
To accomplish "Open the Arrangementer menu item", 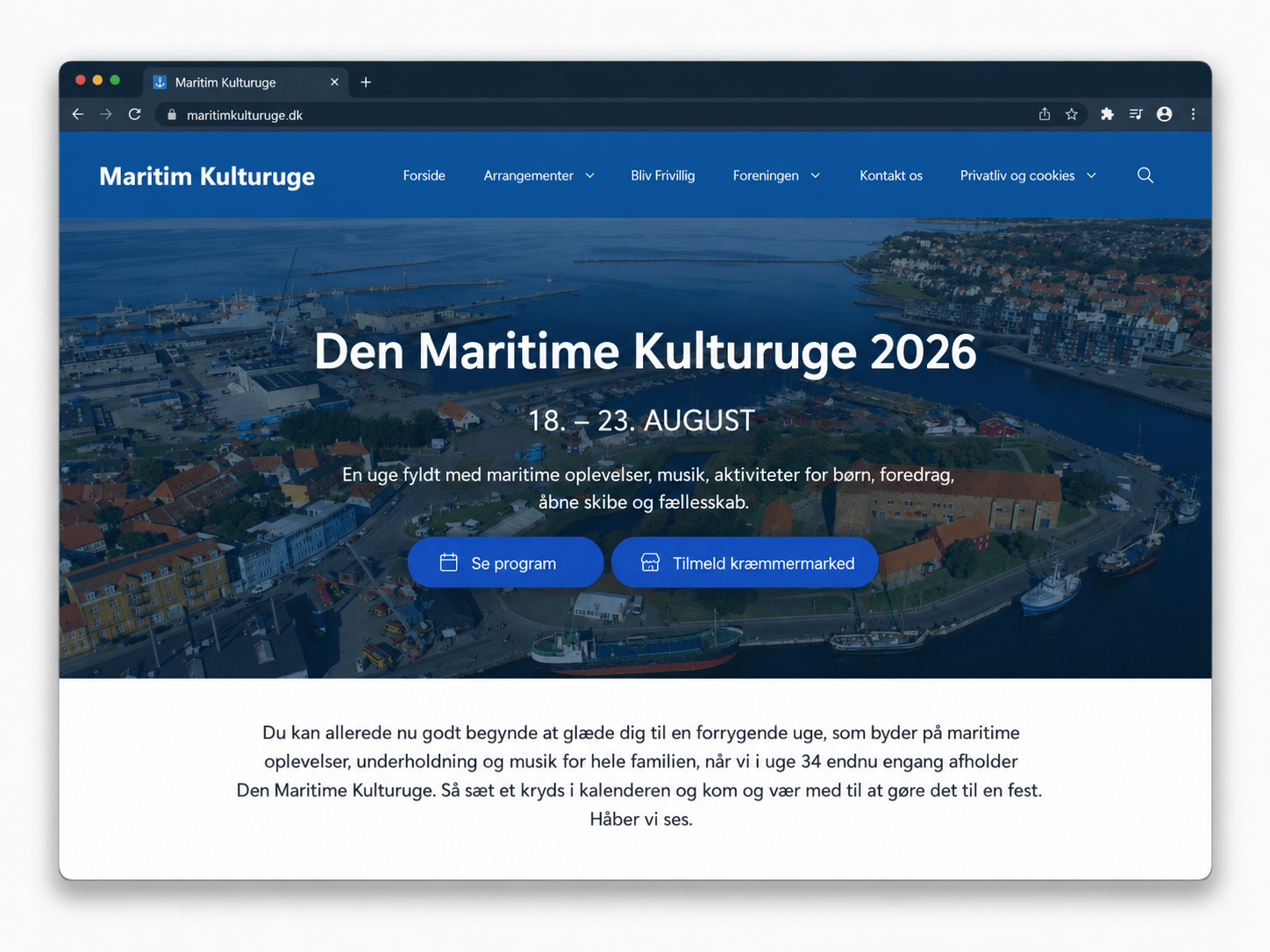I will pos(528,175).
